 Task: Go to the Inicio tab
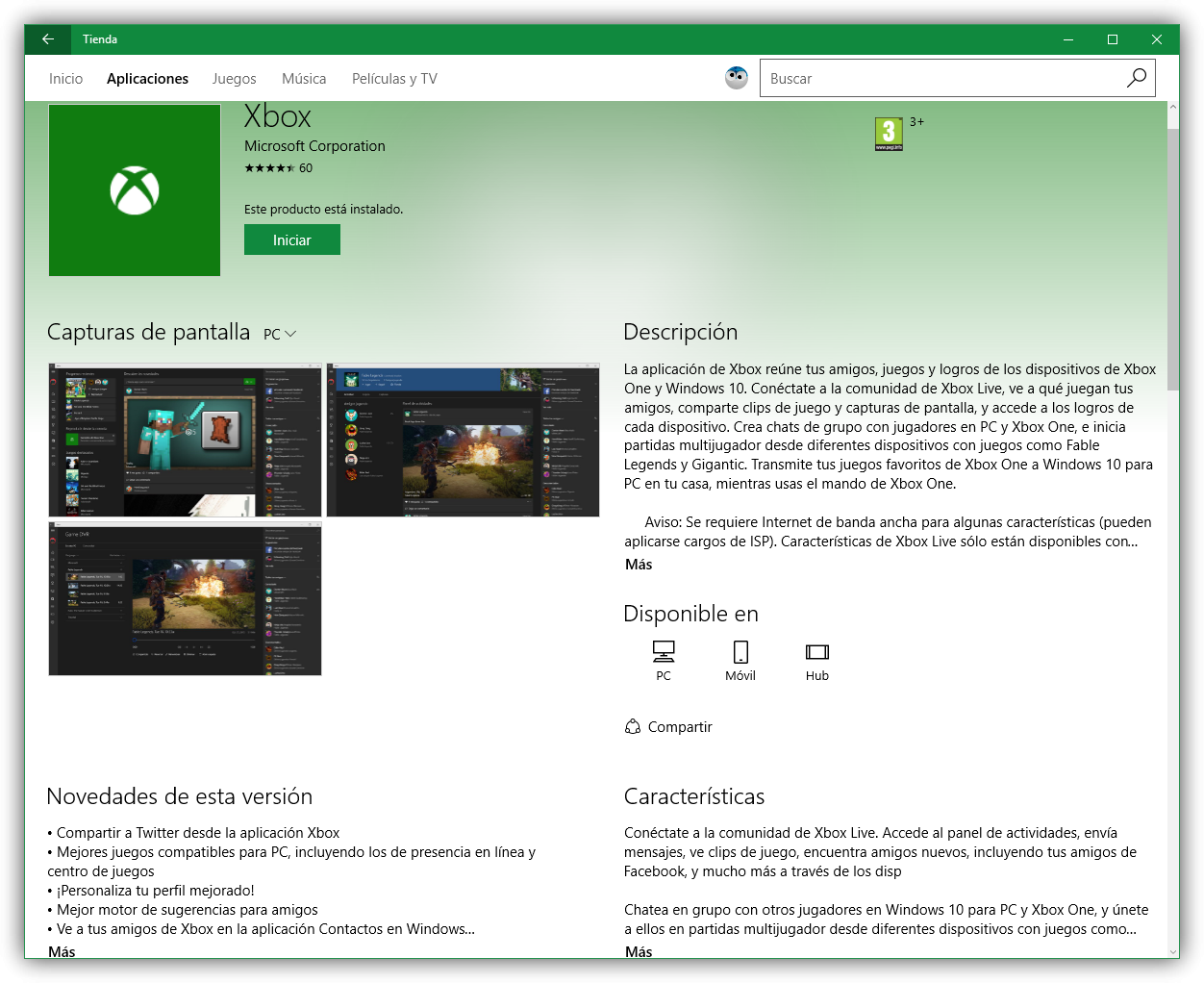coord(66,79)
